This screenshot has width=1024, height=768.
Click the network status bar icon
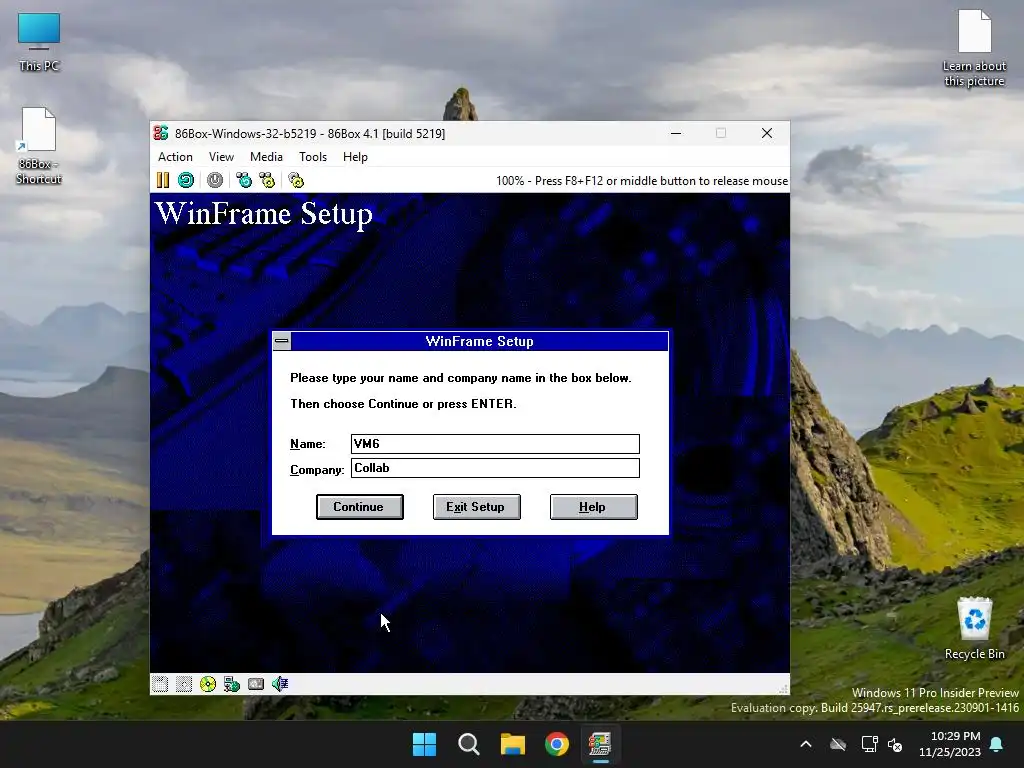pyautogui.click(x=232, y=684)
